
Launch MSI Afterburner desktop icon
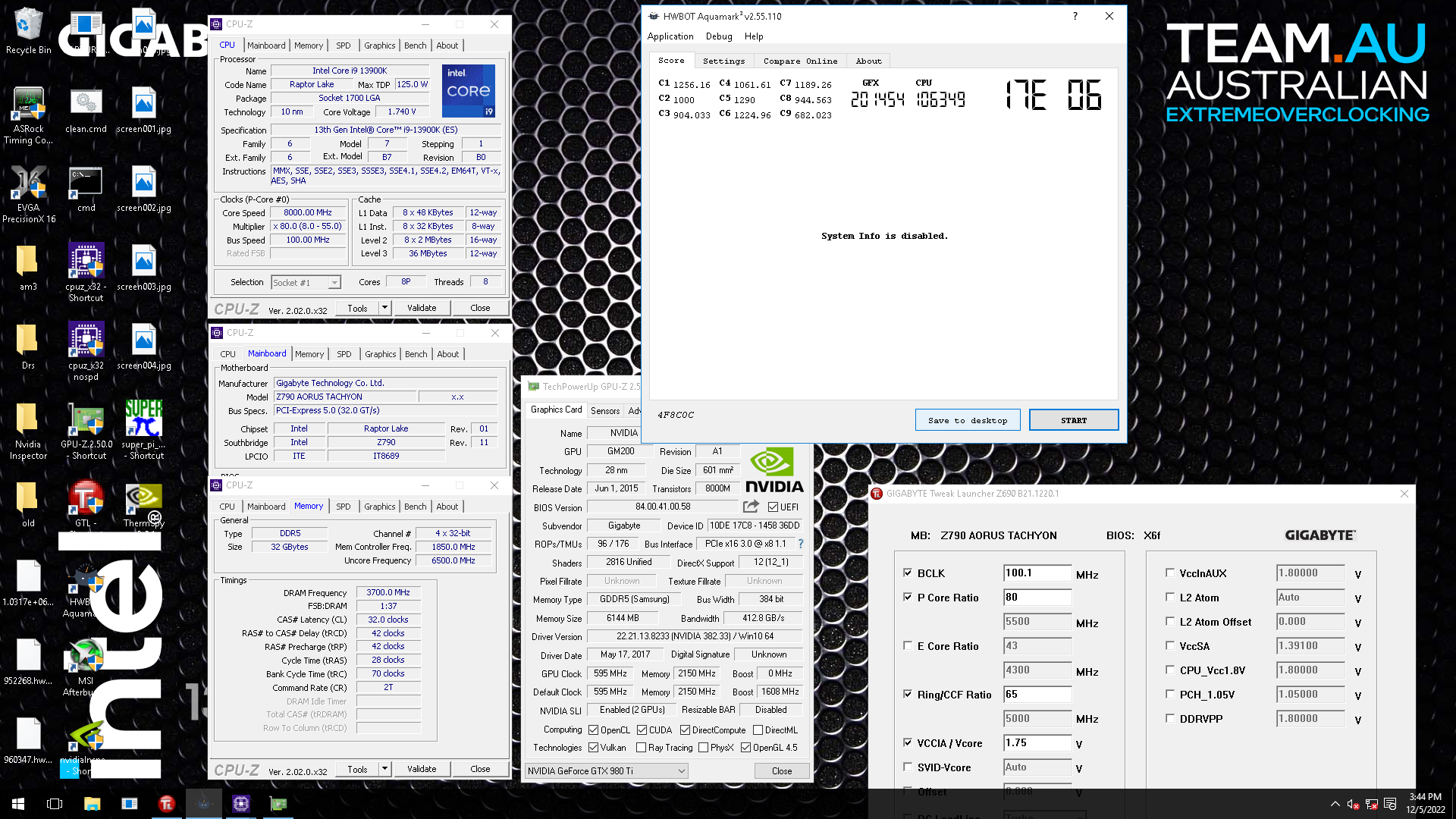pos(86,667)
